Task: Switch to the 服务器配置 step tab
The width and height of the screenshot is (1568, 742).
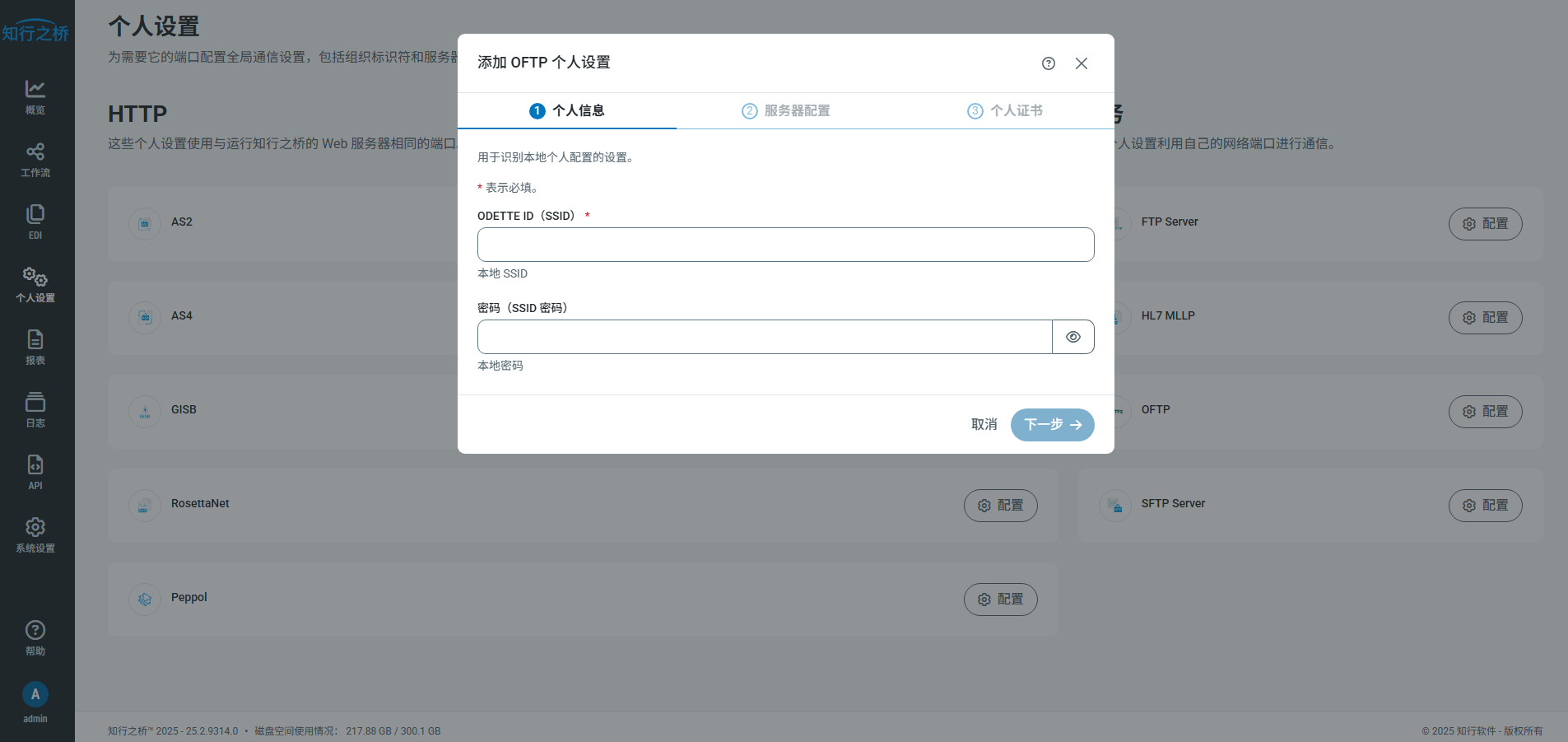Action: click(786, 110)
